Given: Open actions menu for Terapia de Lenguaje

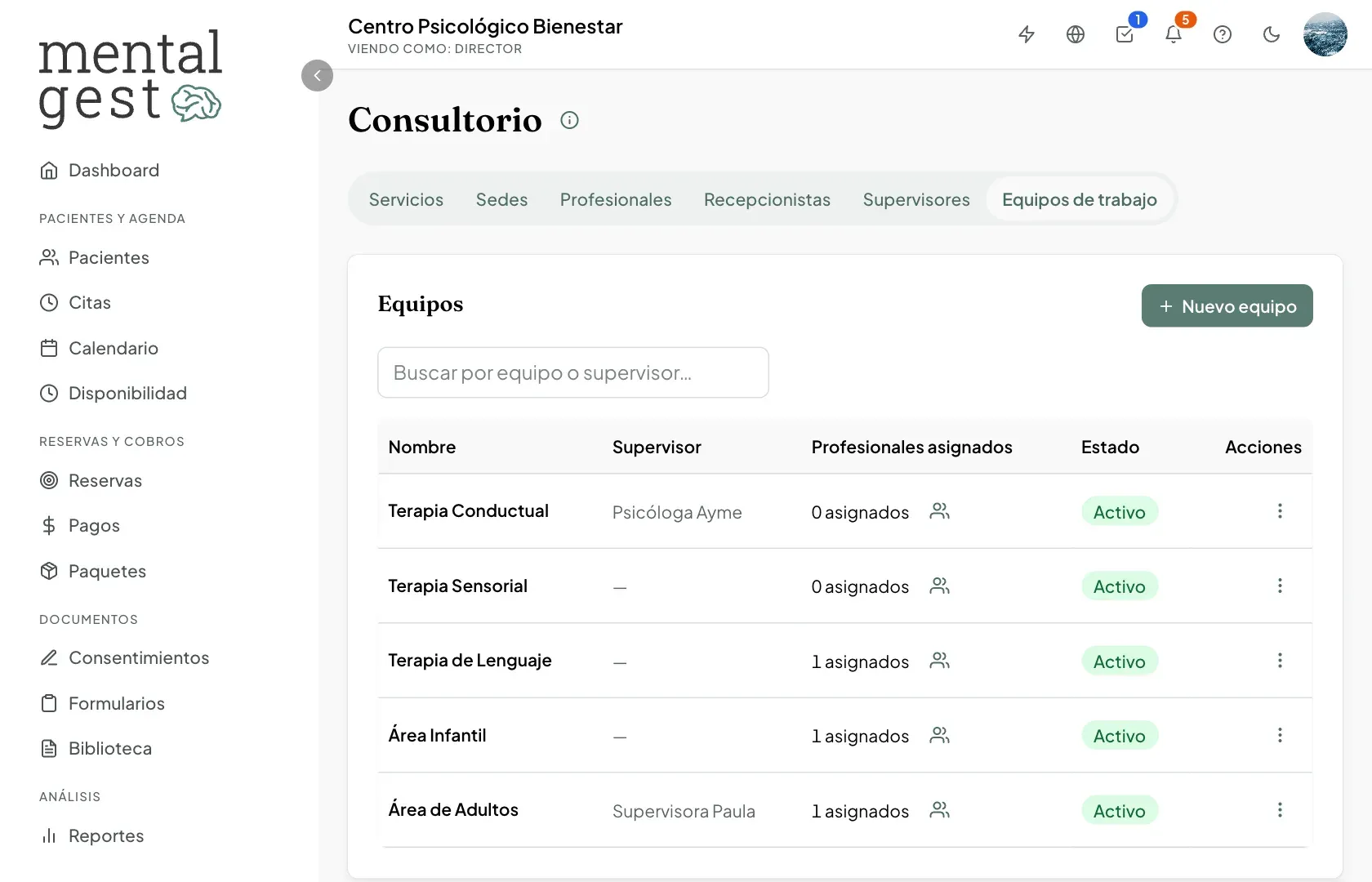Looking at the screenshot, I should 1280,661.
